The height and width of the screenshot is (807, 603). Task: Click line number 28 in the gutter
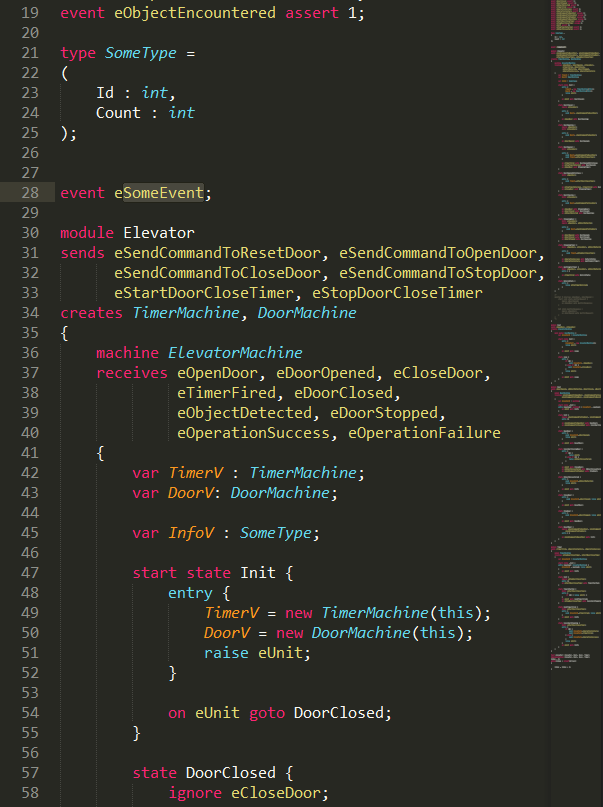click(29, 193)
